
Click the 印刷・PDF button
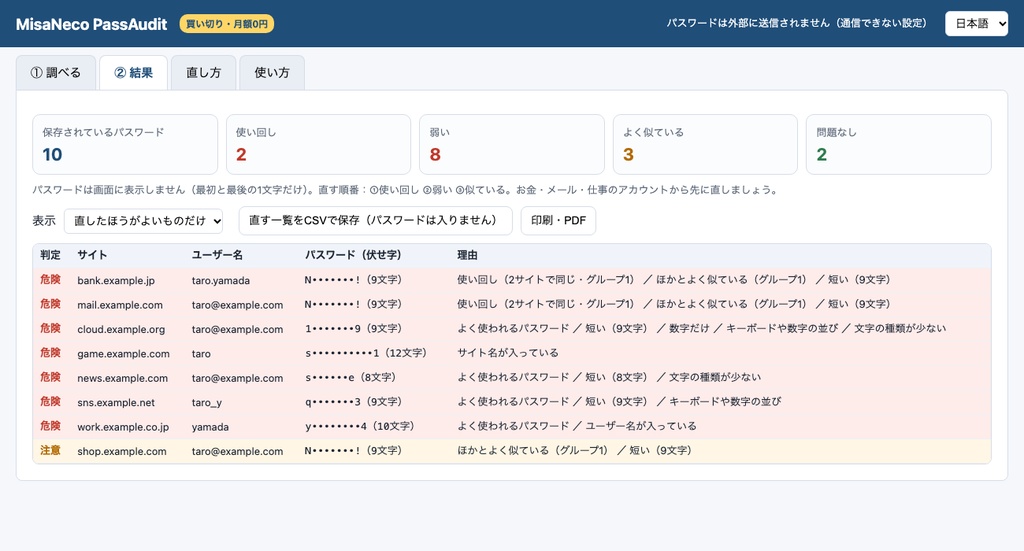point(558,221)
